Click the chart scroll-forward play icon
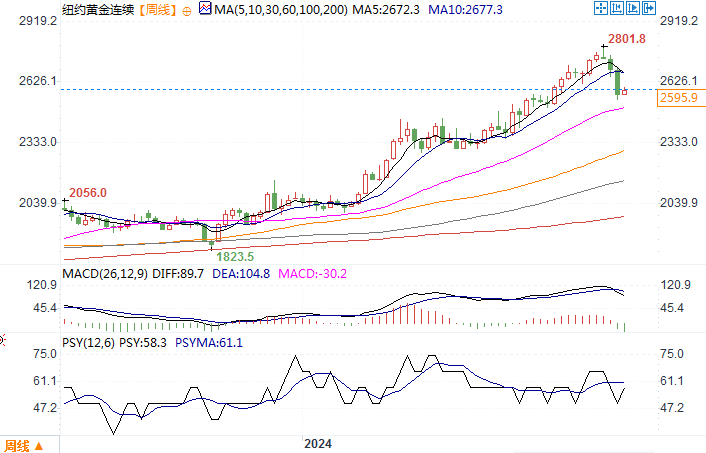The height and width of the screenshot is (453, 706). [633, 8]
